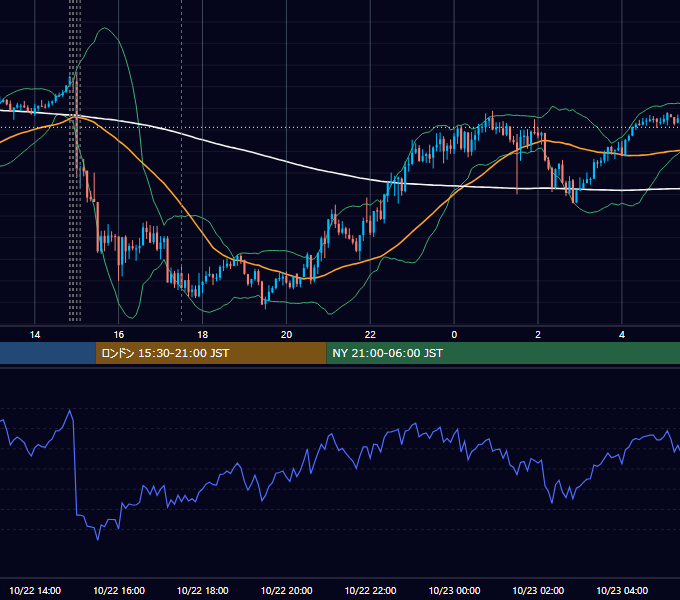Click the London session bar 15:30-21:00 JST
The width and height of the screenshot is (680, 600).
click(211, 353)
